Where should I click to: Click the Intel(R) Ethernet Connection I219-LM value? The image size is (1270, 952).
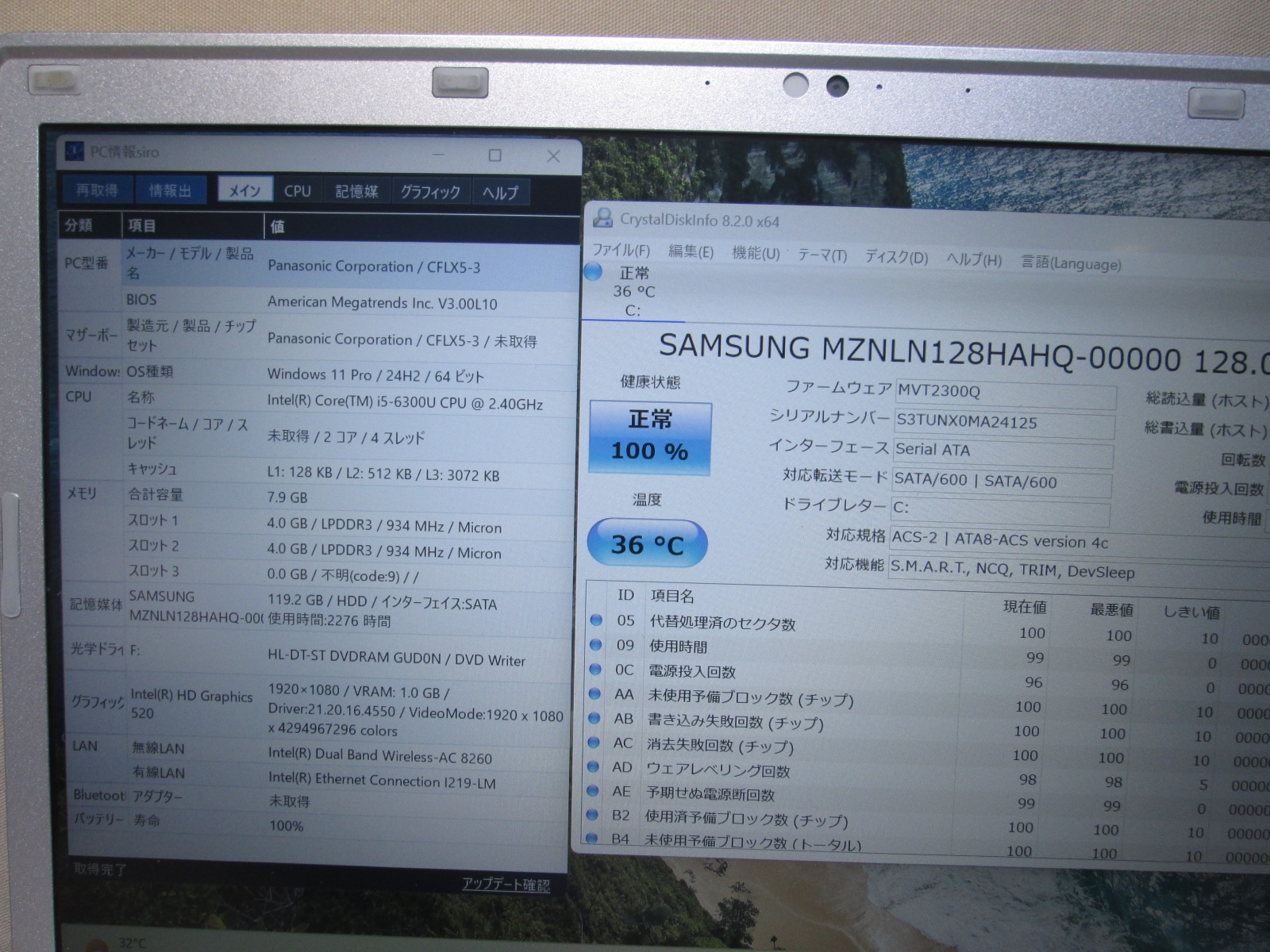coord(382,781)
